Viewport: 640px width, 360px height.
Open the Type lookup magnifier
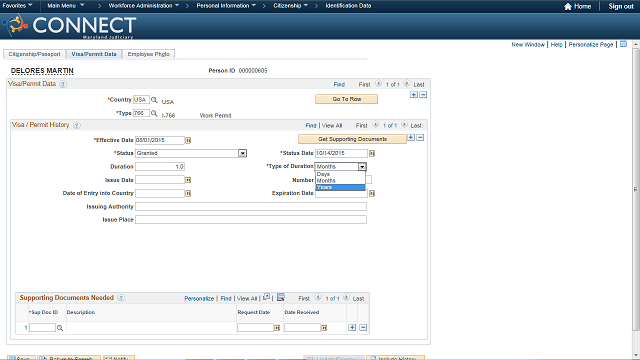click(154, 113)
